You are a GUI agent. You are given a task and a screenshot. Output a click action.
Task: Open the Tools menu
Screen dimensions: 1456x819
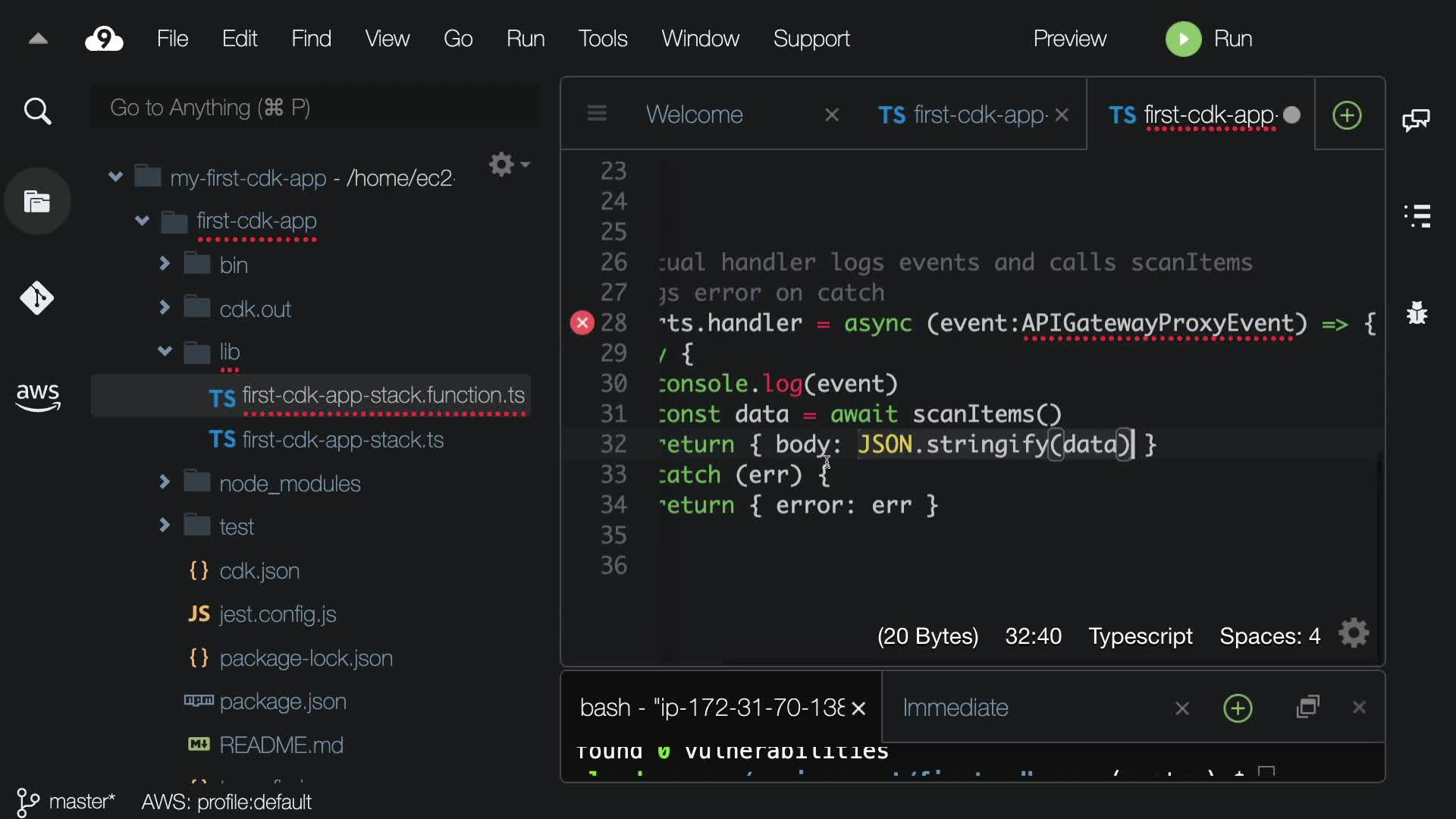pos(602,39)
